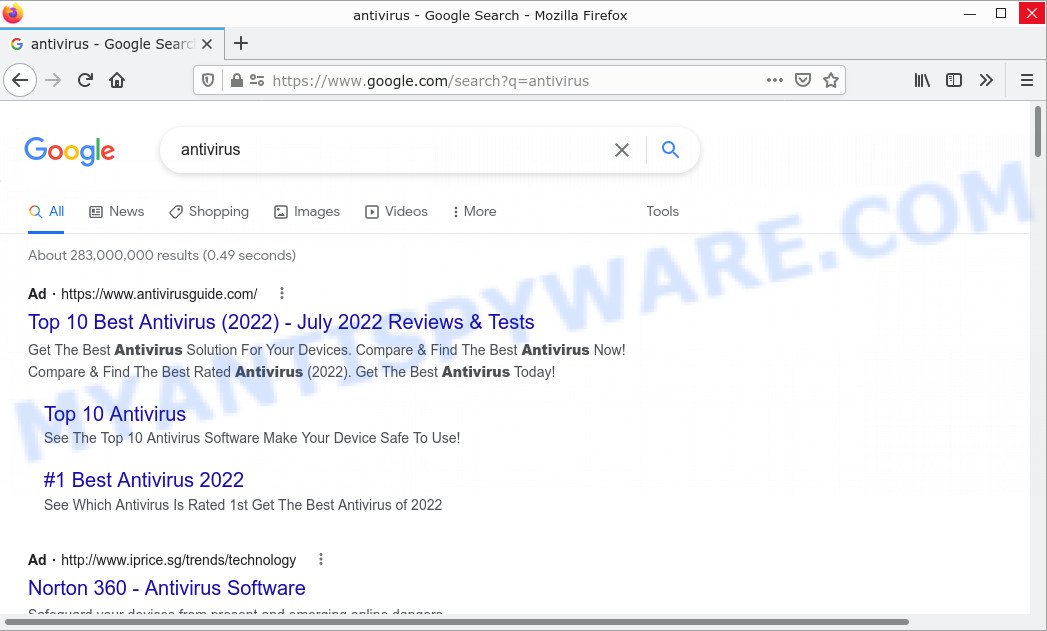Clear the search box with X
This screenshot has width=1047, height=631.
click(x=622, y=150)
